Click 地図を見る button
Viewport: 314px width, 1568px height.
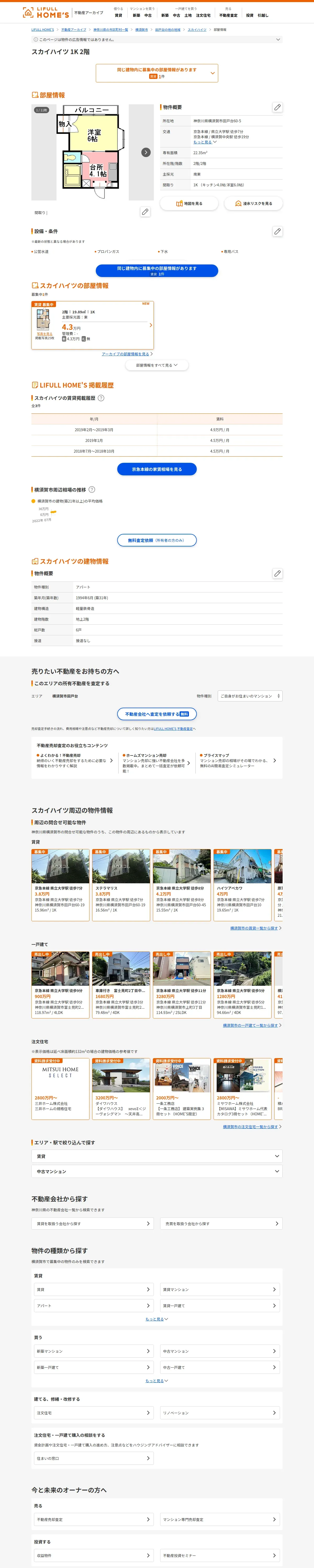click(189, 203)
